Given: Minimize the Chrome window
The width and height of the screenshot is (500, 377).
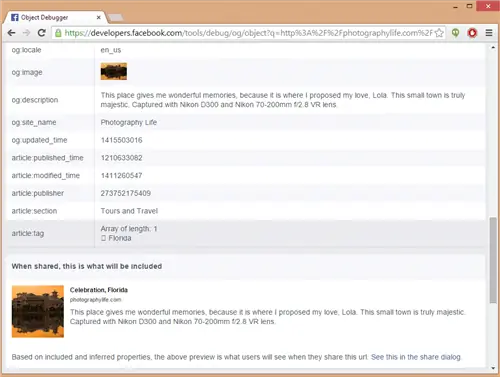Looking at the screenshot, I should click(455, 6).
